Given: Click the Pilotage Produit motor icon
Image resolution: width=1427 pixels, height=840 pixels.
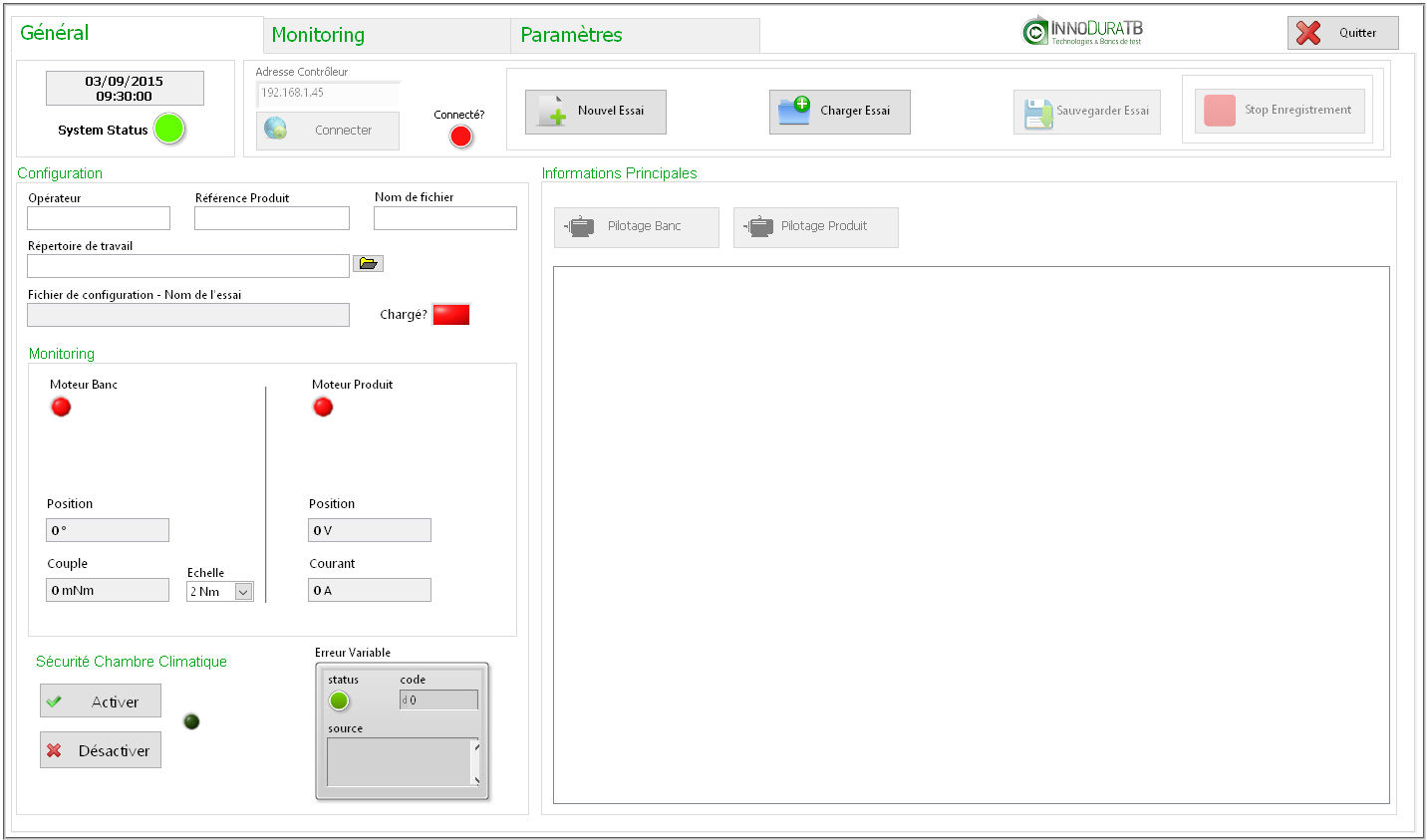Looking at the screenshot, I should coord(758,227).
